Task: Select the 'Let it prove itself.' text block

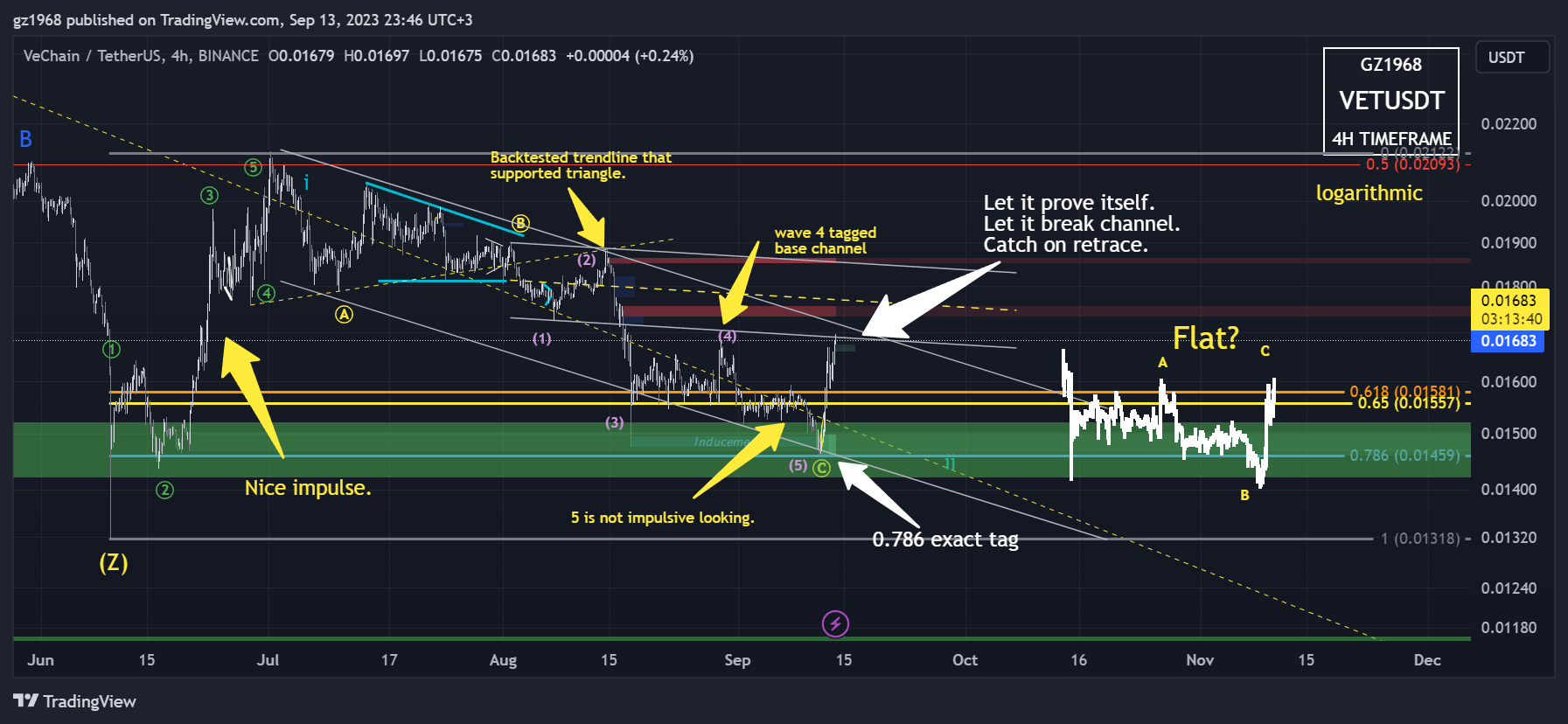Action: (1082, 224)
